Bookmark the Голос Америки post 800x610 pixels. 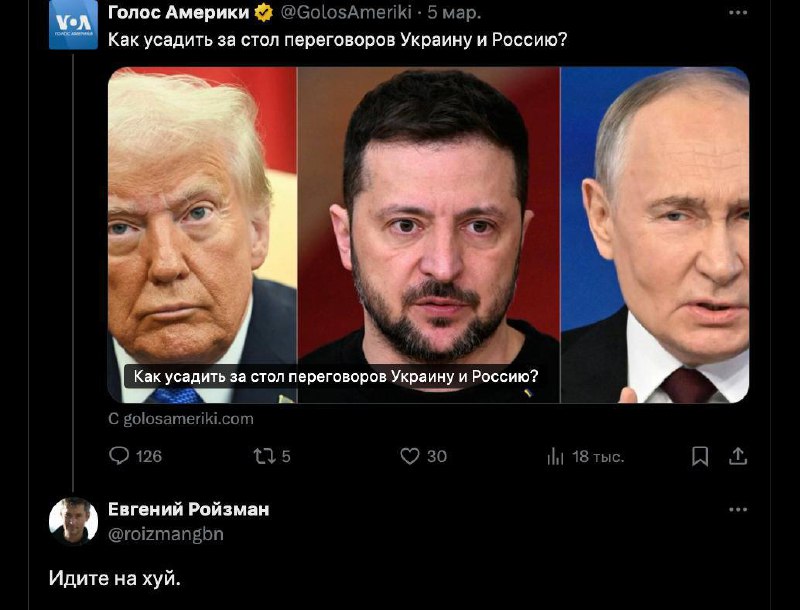(x=700, y=456)
